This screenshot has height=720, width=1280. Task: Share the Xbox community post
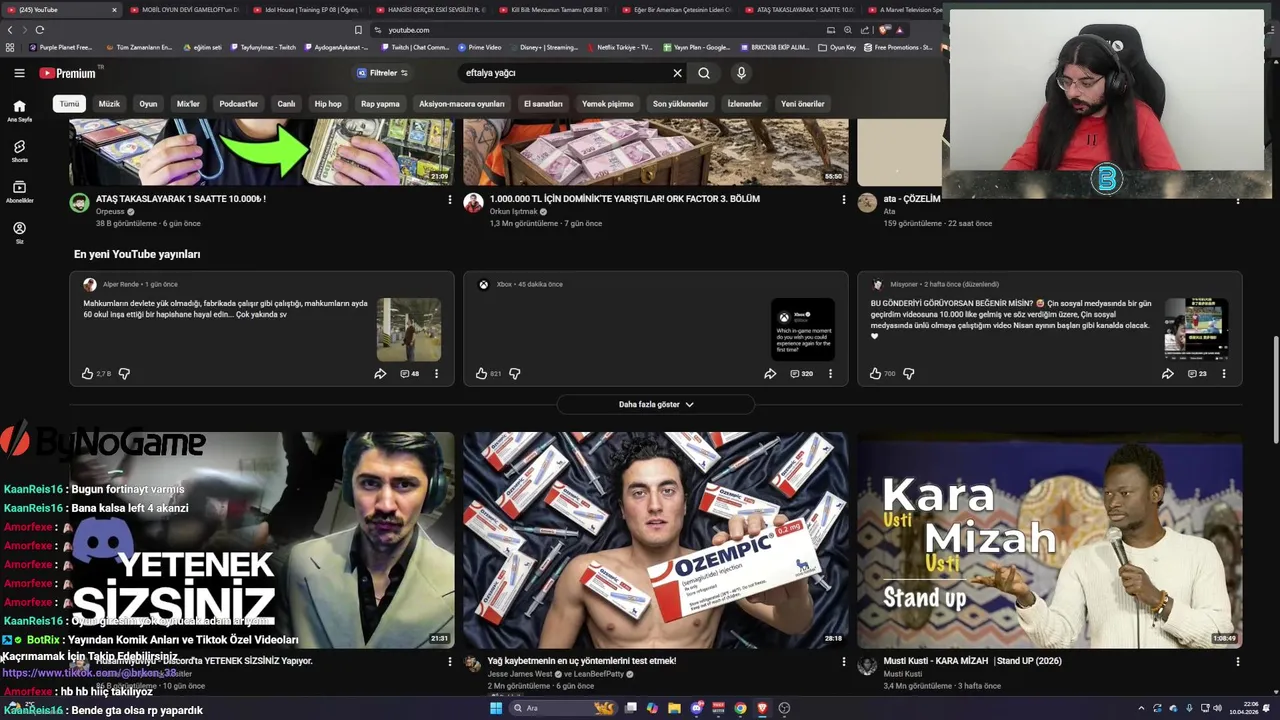(770, 374)
